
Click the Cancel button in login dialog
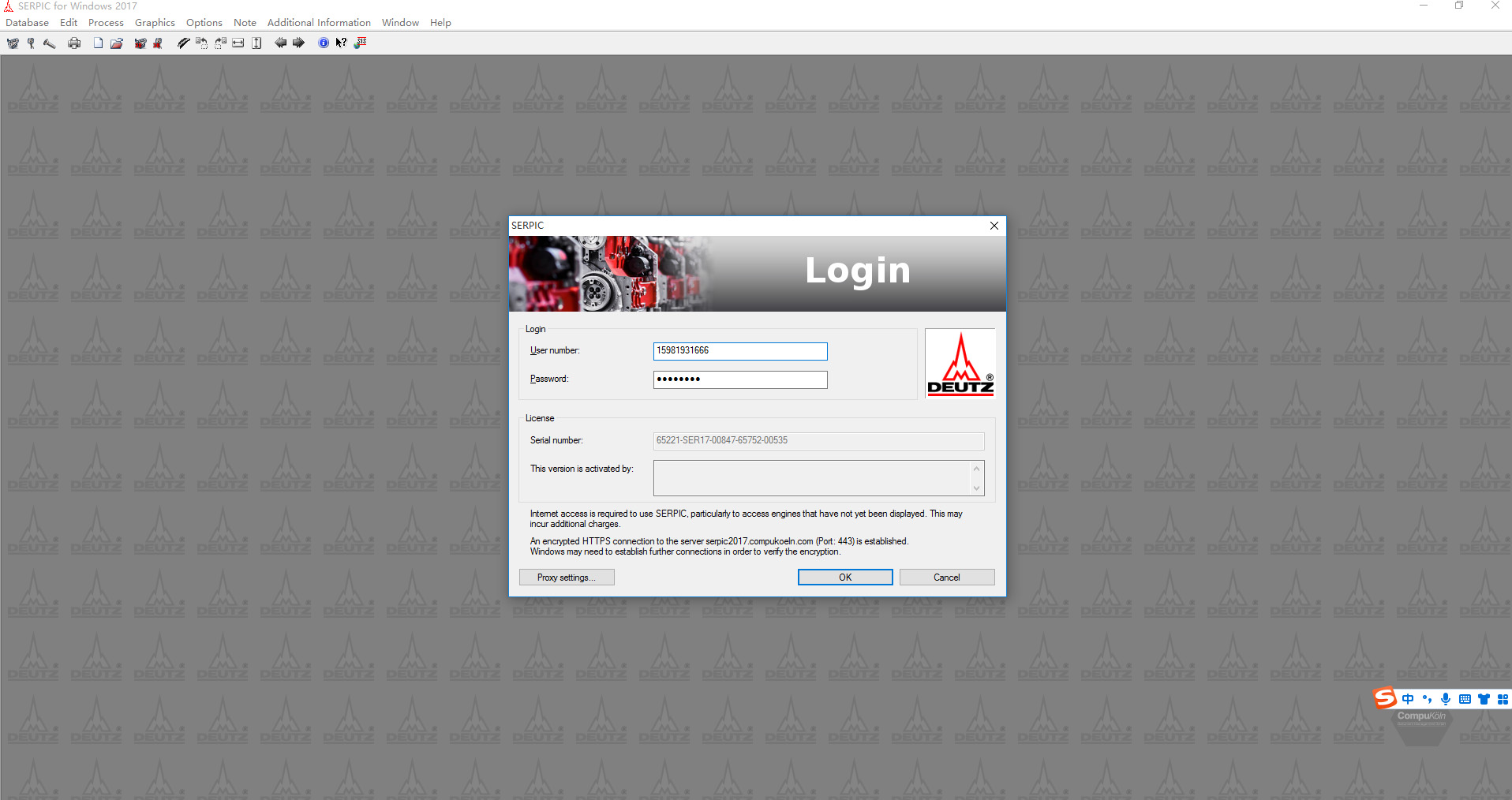[946, 578]
